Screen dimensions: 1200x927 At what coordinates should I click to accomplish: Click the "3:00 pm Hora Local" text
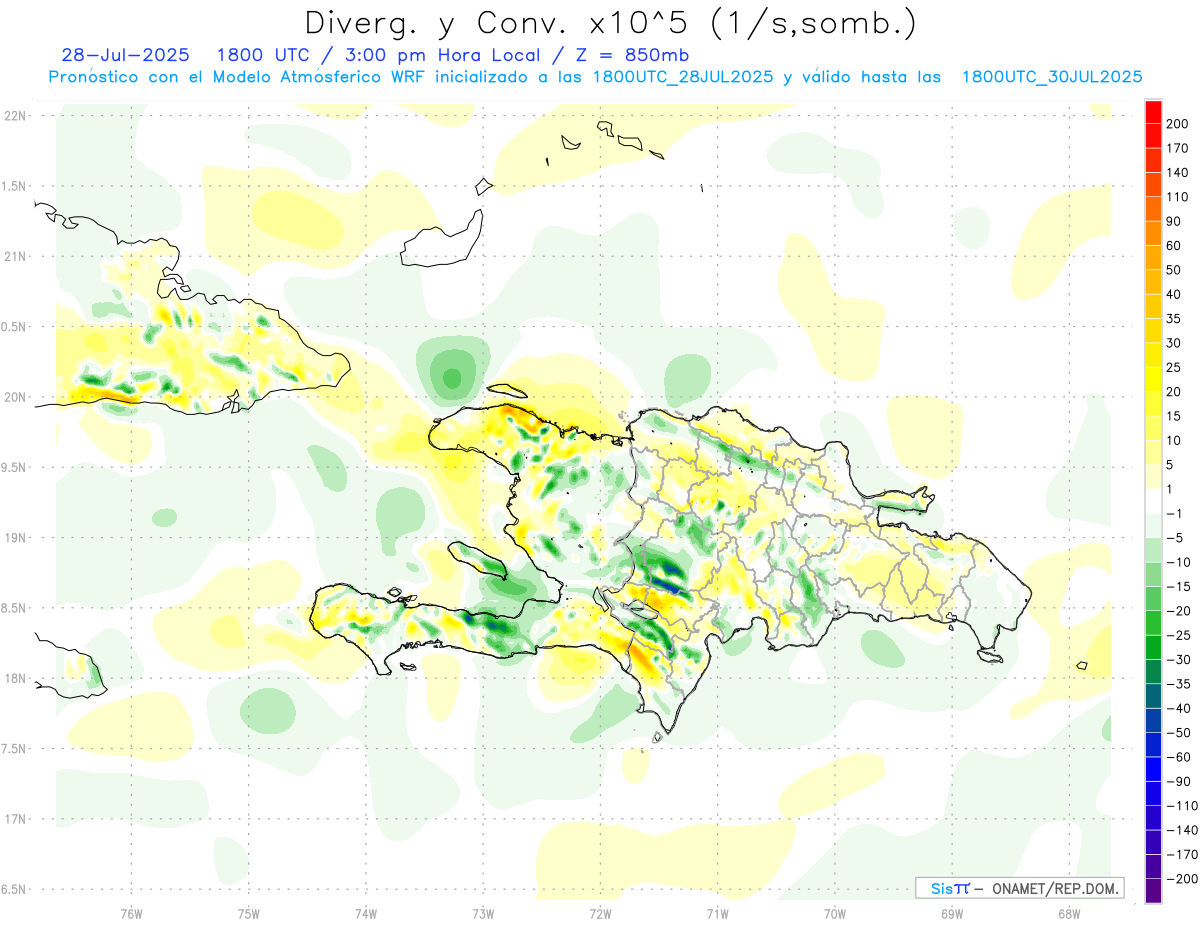click(x=446, y=55)
